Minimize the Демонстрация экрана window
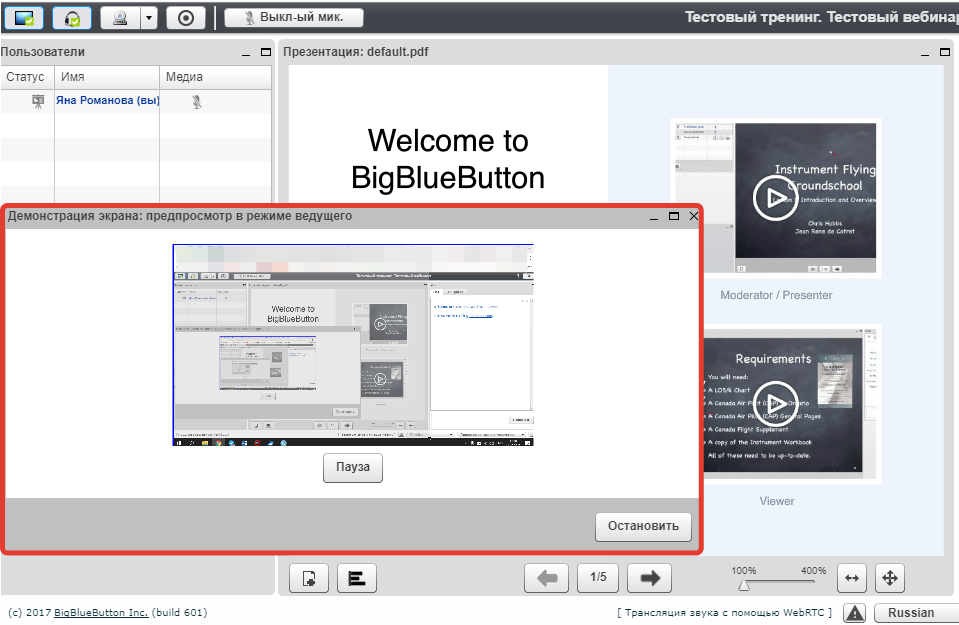Screen dimensions: 959x625 (654, 216)
